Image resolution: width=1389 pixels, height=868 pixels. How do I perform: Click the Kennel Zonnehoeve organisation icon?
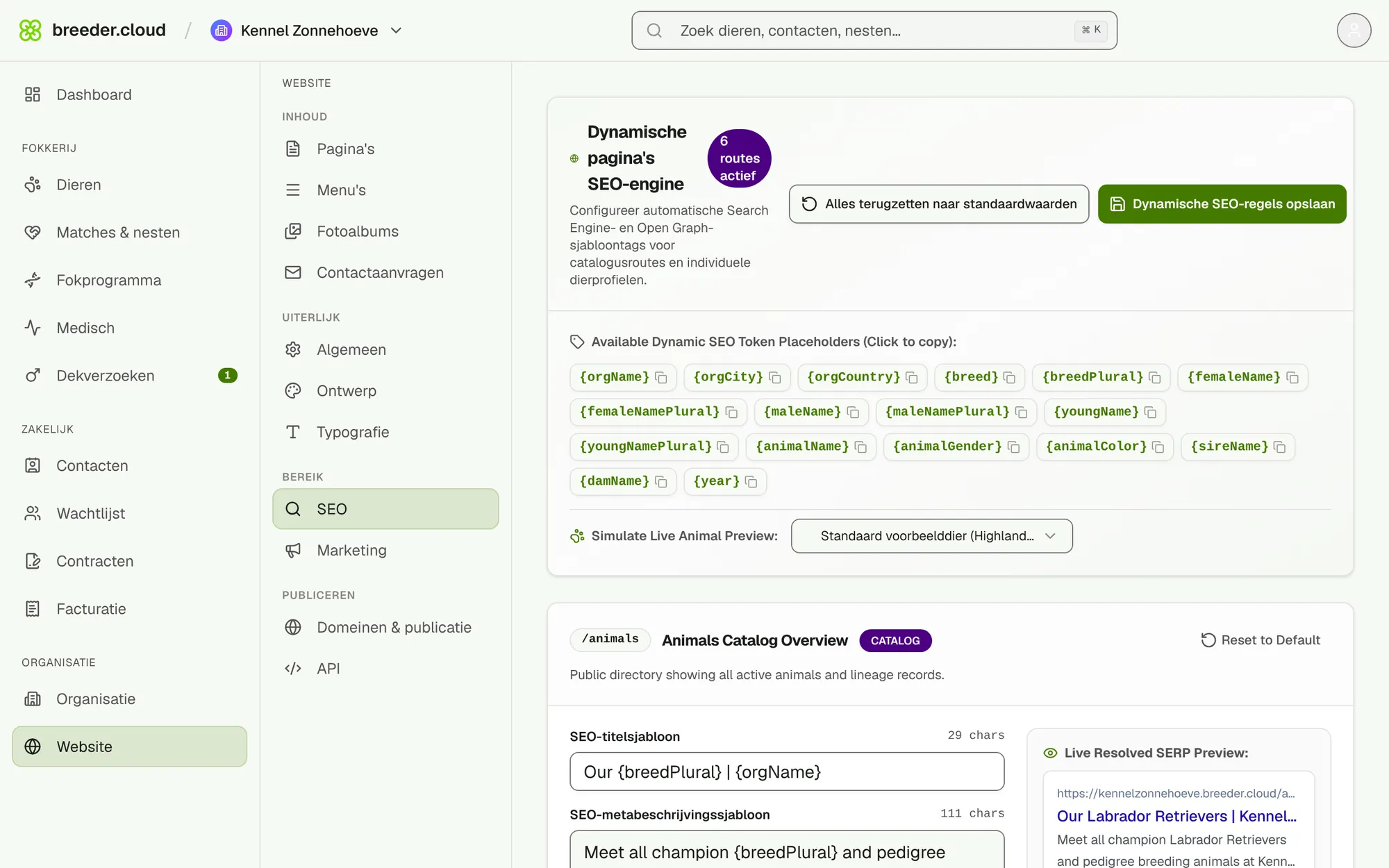(221, 31)
